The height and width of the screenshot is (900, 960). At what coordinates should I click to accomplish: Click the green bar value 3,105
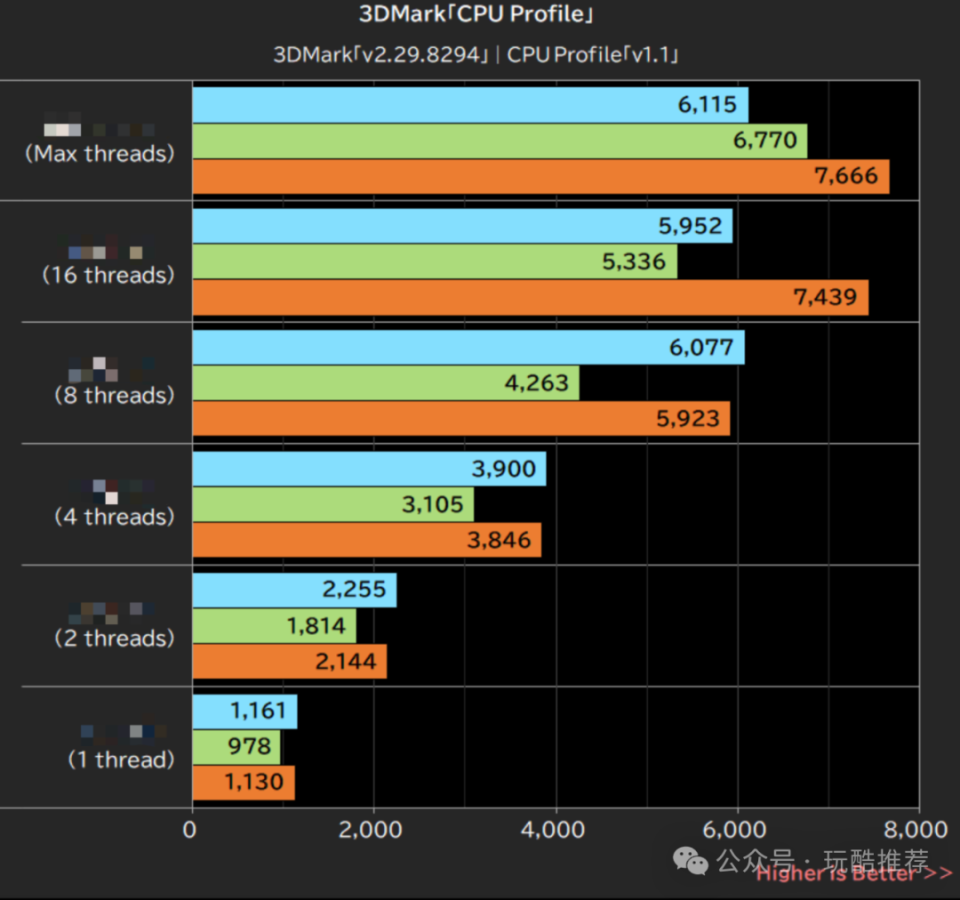pyautogui.click(x=433, y=504)
